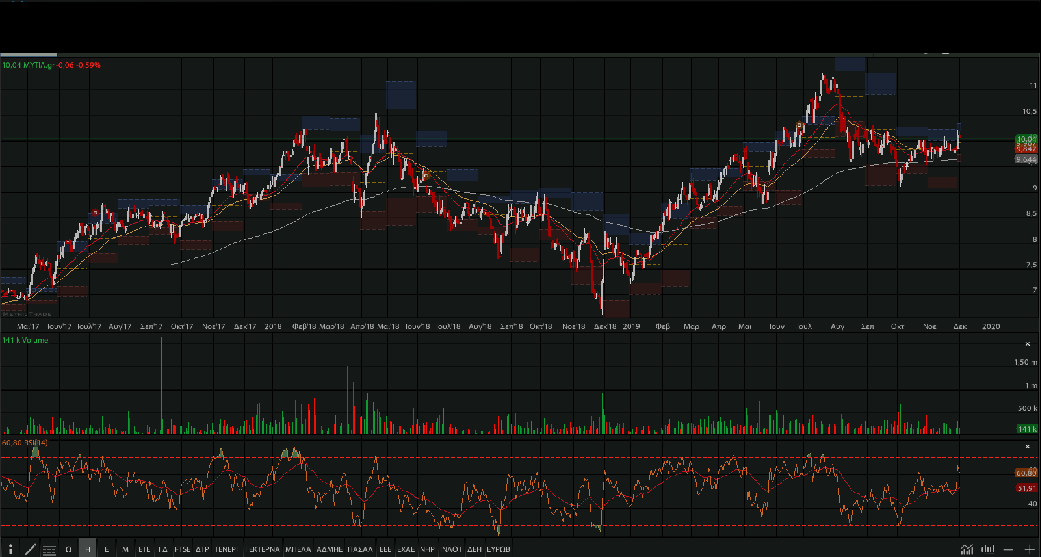The height and width of the screenshot is (557, 1041).
Task: Click the green current price marker on price axis
Action: [1024, 139]
